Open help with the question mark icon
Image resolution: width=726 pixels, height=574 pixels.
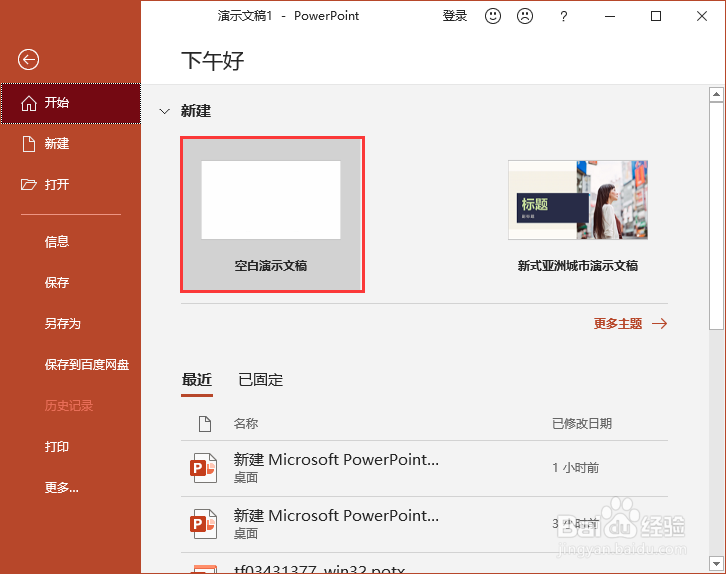click(563, 17)
